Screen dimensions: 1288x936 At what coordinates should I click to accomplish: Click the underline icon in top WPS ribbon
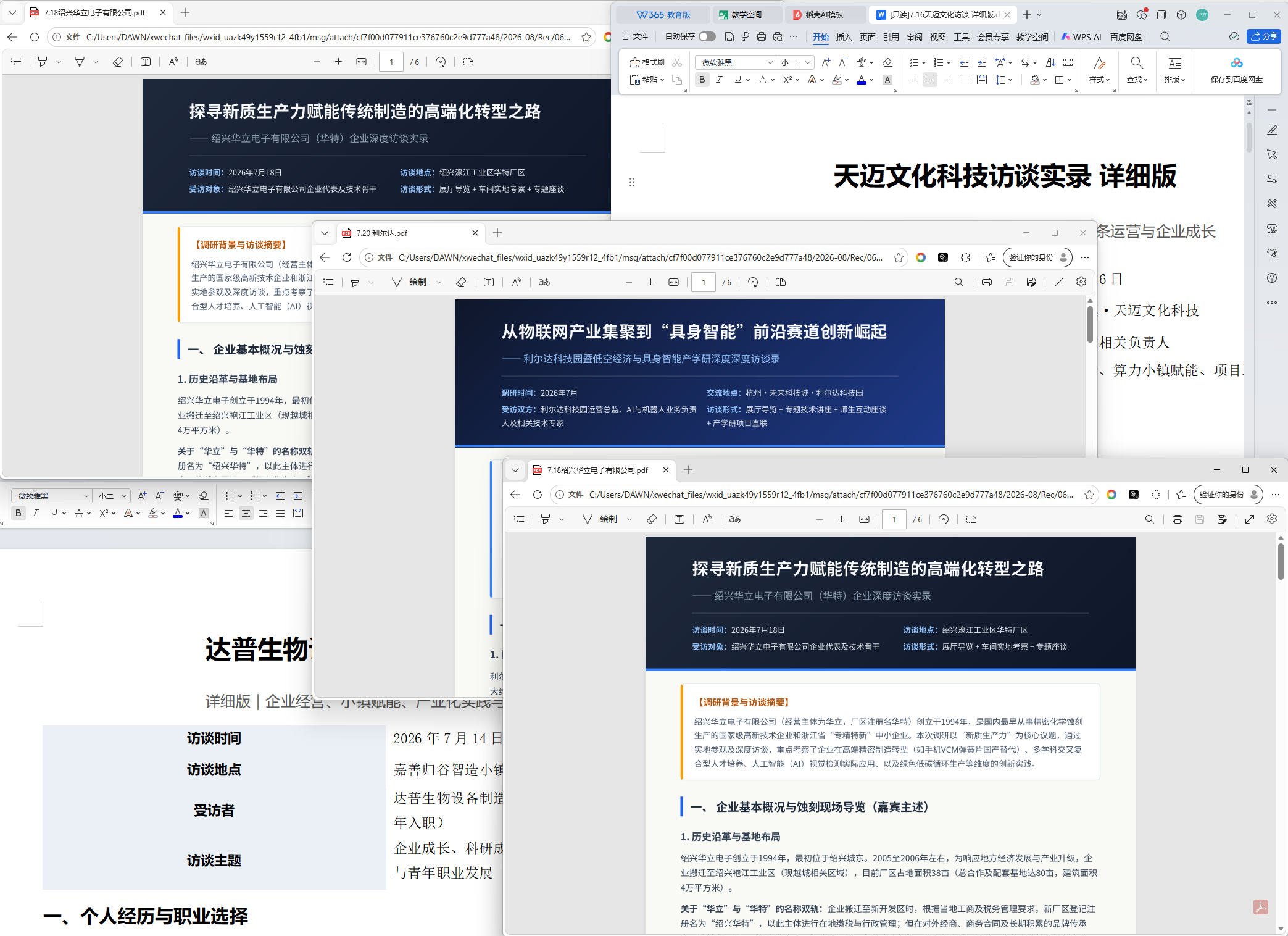[x=737, y=80]
